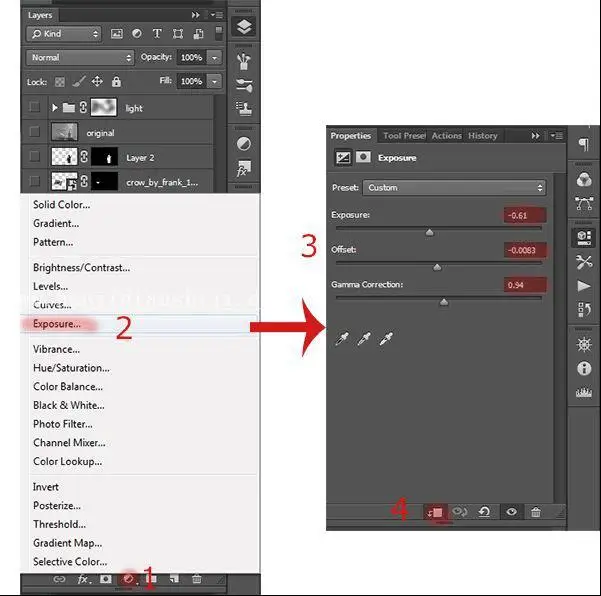Open the Opacity slider arrow
Screen dimensions: 601x596
[215, 58]
